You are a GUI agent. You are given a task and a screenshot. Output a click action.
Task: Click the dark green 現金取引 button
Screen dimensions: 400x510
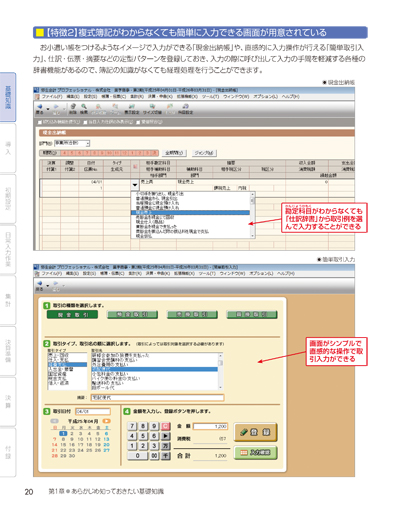[x=72, y=314]
